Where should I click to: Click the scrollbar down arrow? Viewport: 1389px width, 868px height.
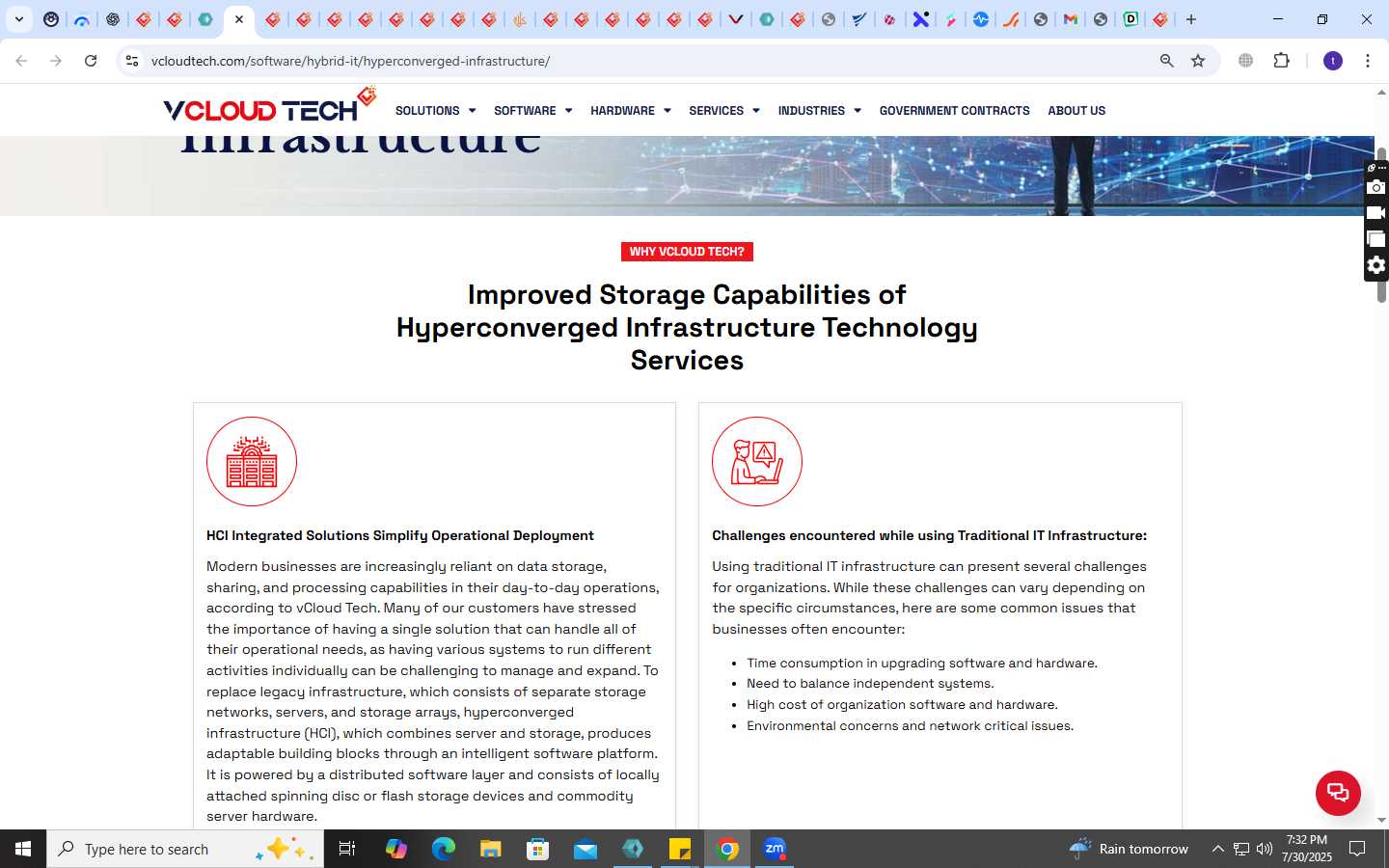click(1381, 820)
